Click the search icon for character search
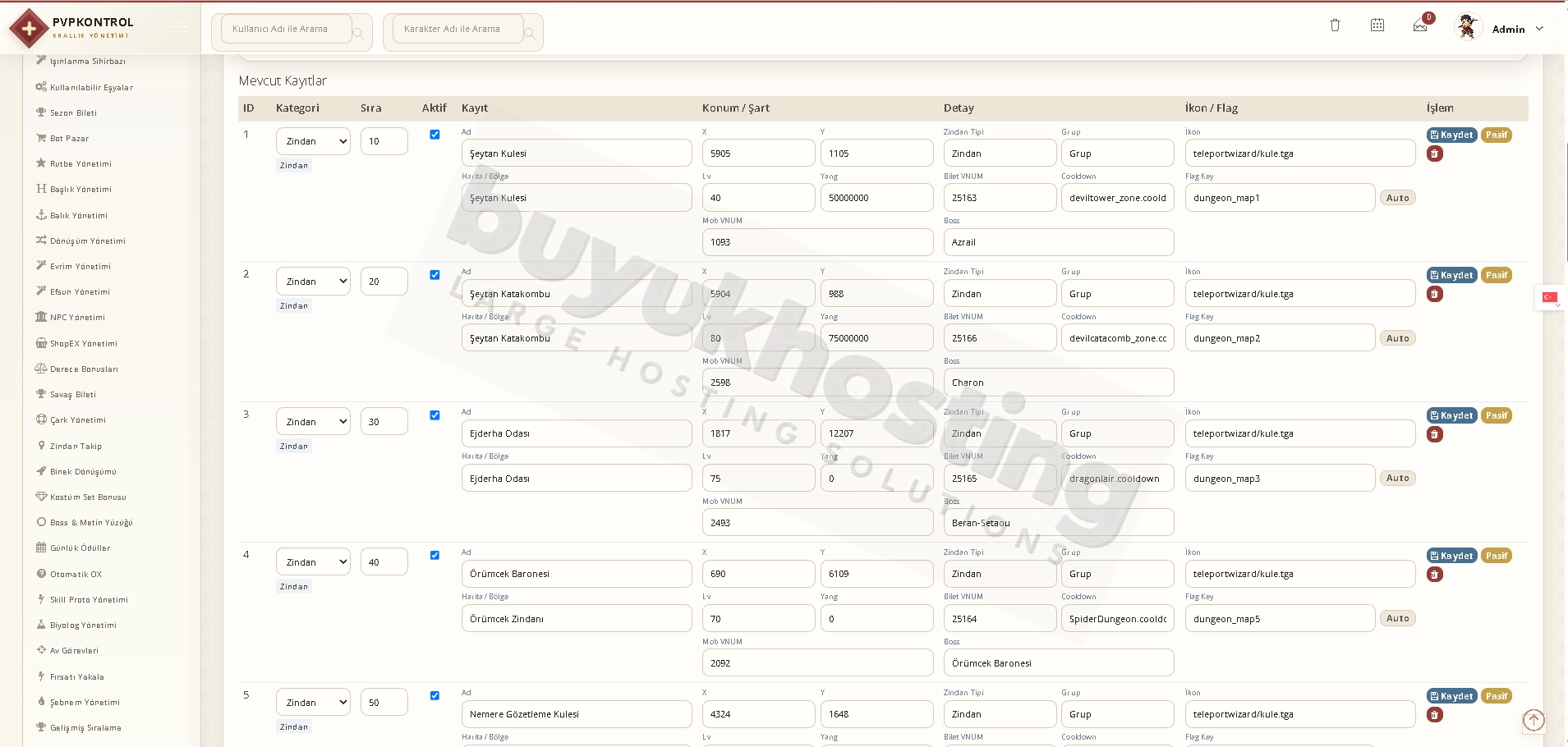The image size is (1568, 747). pyautogui.click(x=530, y=34)
